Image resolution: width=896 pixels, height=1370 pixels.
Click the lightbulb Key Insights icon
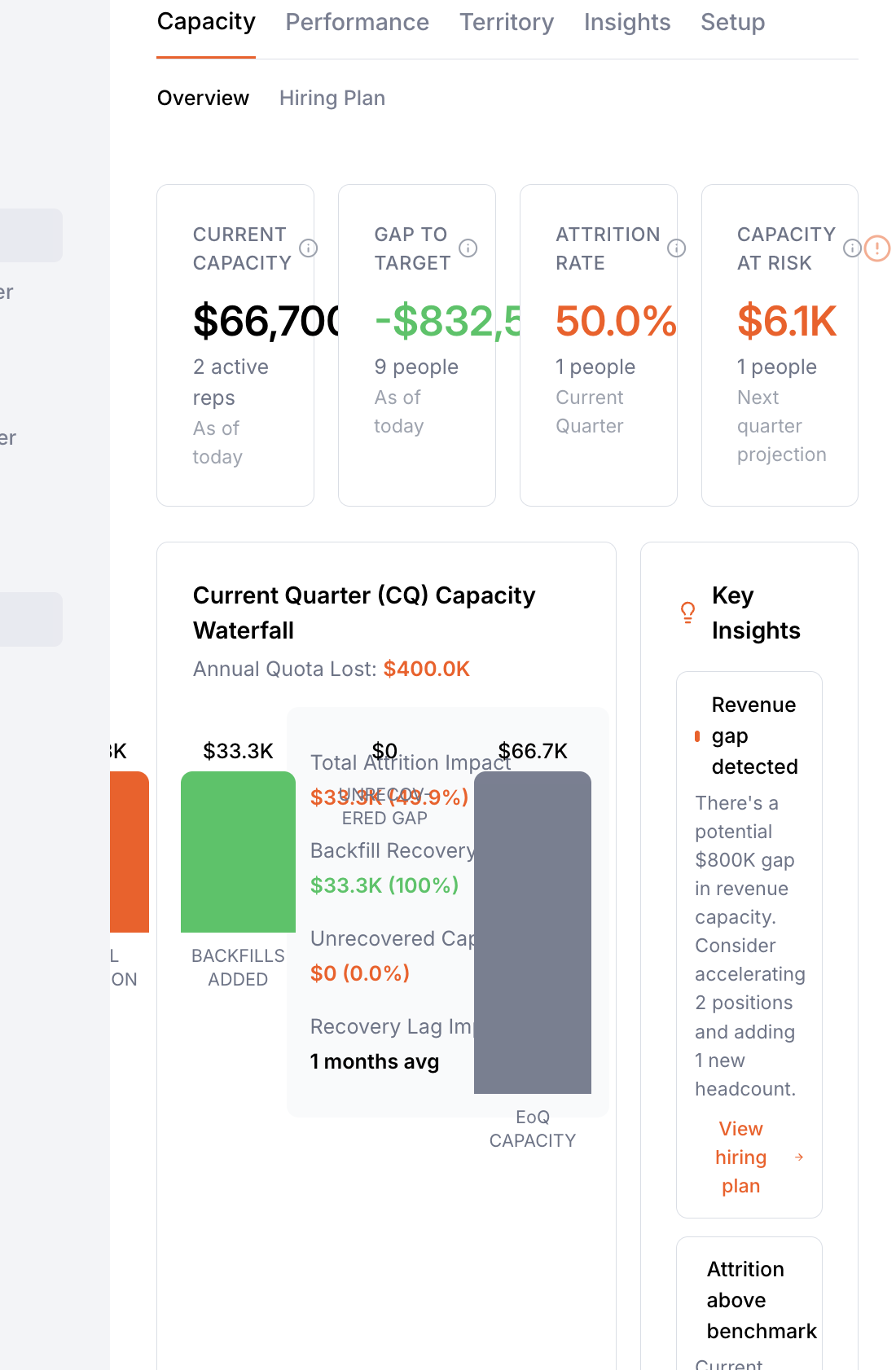coord(687,613)
